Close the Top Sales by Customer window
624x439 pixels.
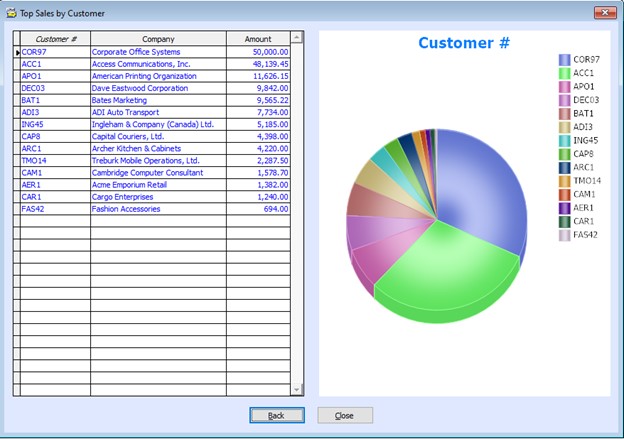pos(603,13)
